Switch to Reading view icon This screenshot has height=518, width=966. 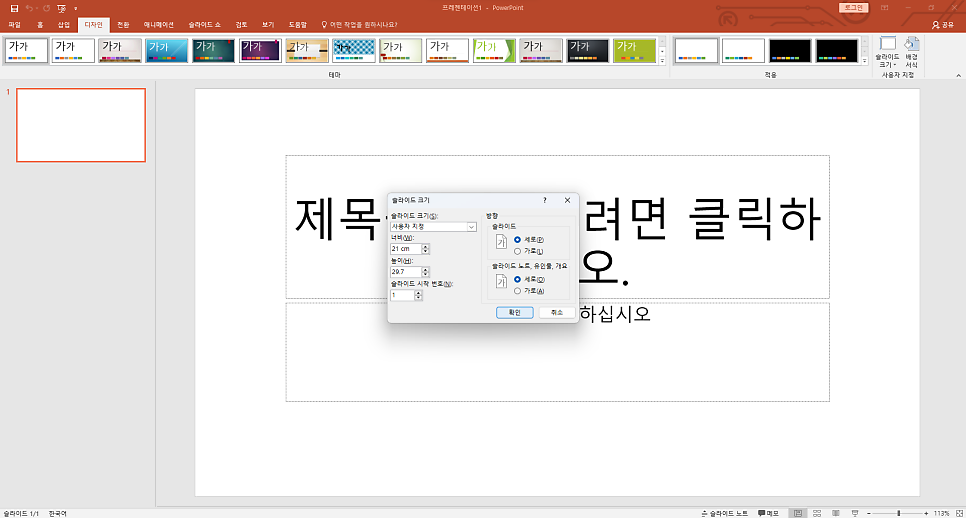pyautogui.click(x=836, y=513)
